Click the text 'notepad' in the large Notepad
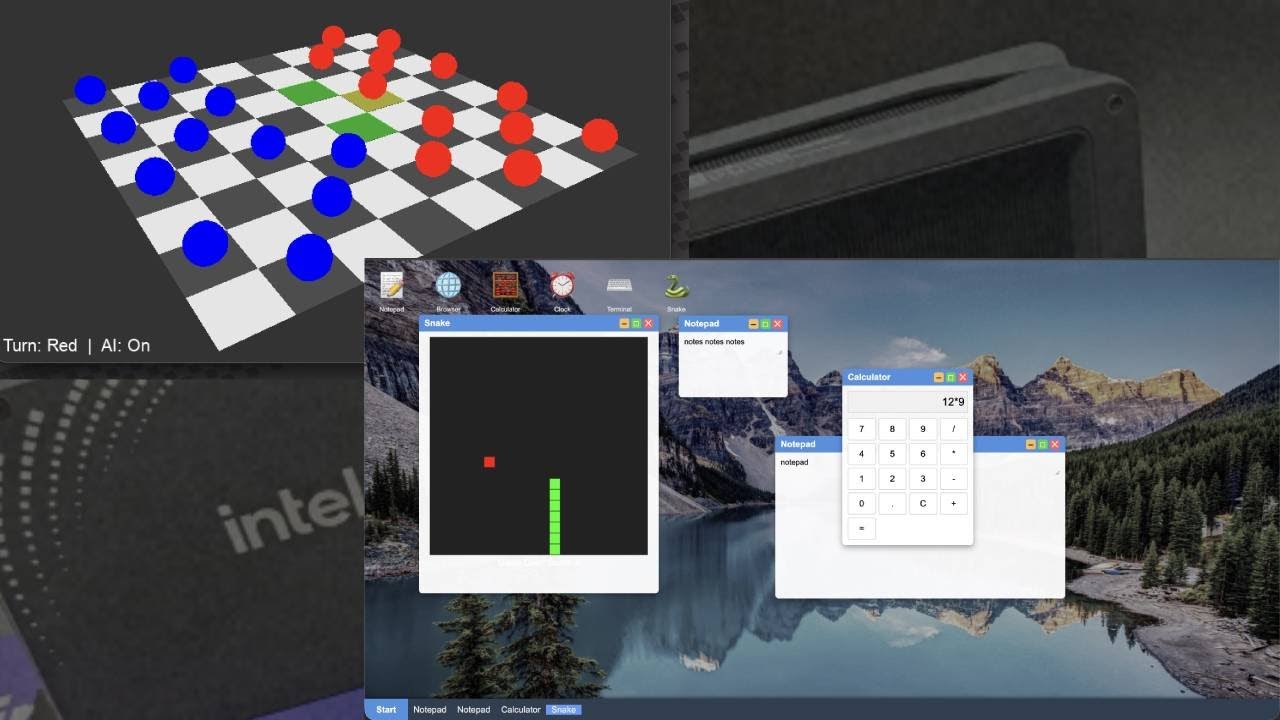Image resolution: width=1280 pixels, height=720 pixels. (x=794, y=462)
